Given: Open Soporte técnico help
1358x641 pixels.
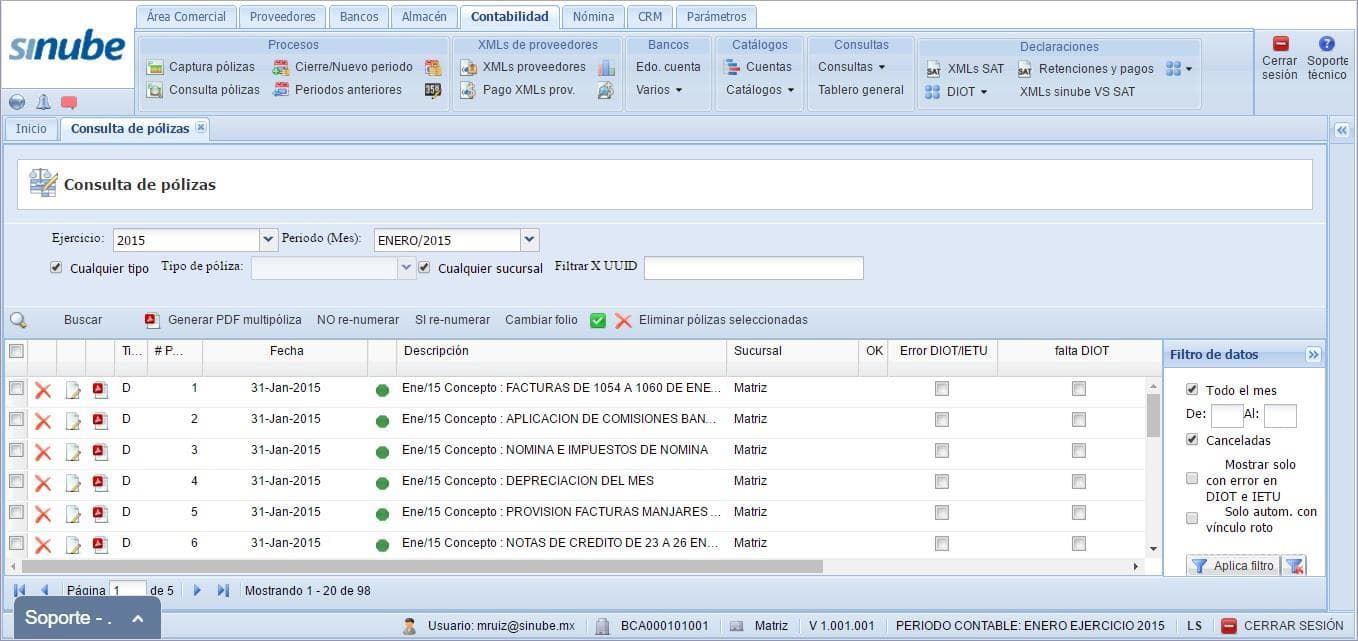Looking at the screenshot, I should point(1327,59).
